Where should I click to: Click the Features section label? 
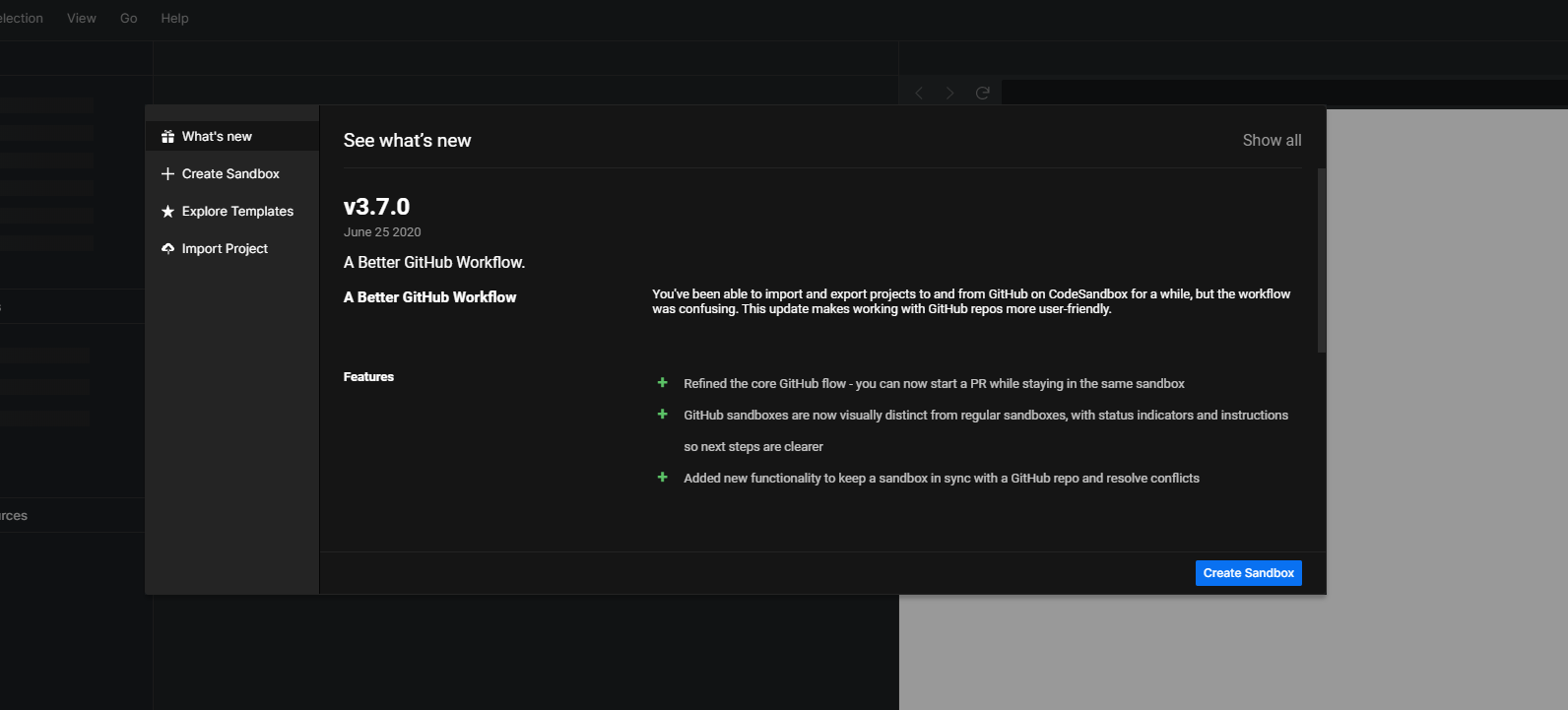coord(368,377)
